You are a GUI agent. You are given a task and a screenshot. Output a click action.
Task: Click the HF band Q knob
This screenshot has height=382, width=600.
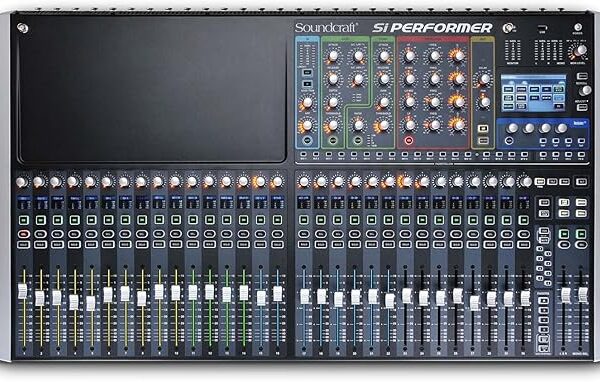coord(458,56)
